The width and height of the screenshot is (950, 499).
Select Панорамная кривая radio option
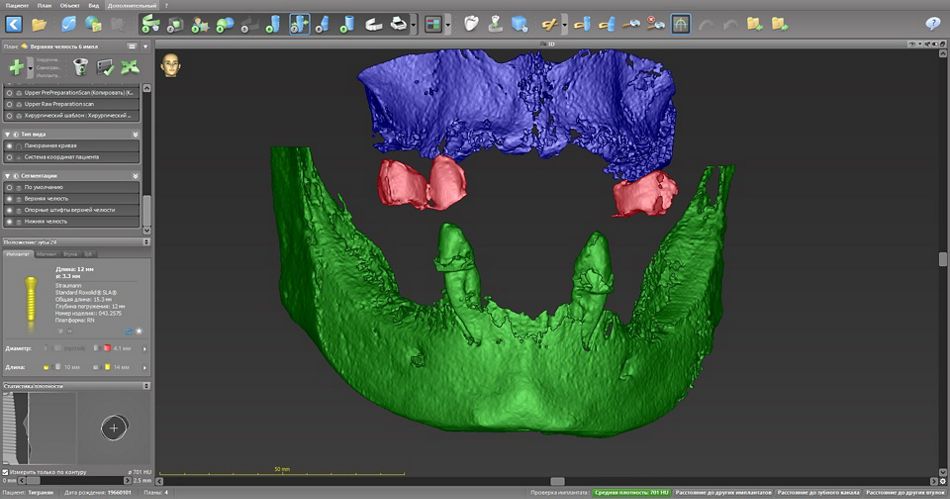coord(10,145)
